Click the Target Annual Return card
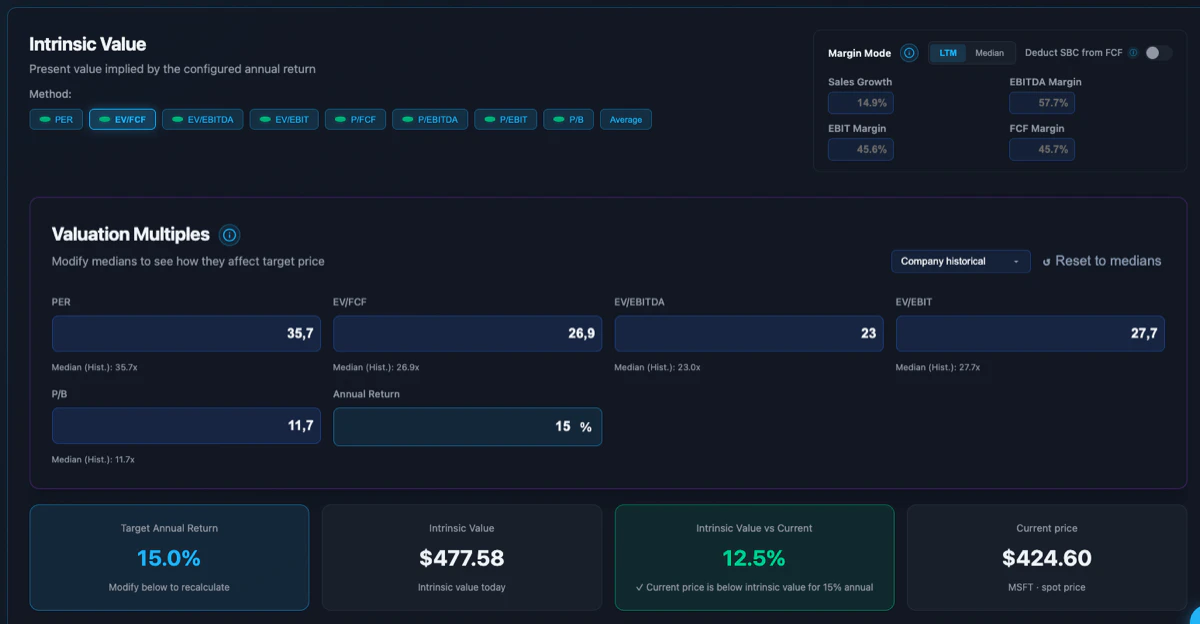 click(x=169, y=557)
